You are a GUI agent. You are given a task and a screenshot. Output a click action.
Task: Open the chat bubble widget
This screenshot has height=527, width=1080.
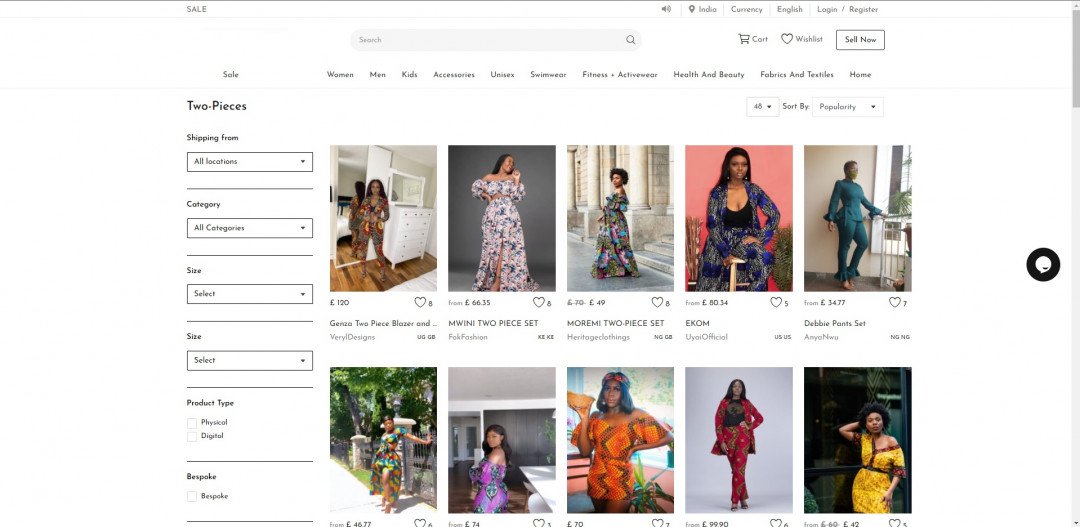click(x=1043, y=265)
